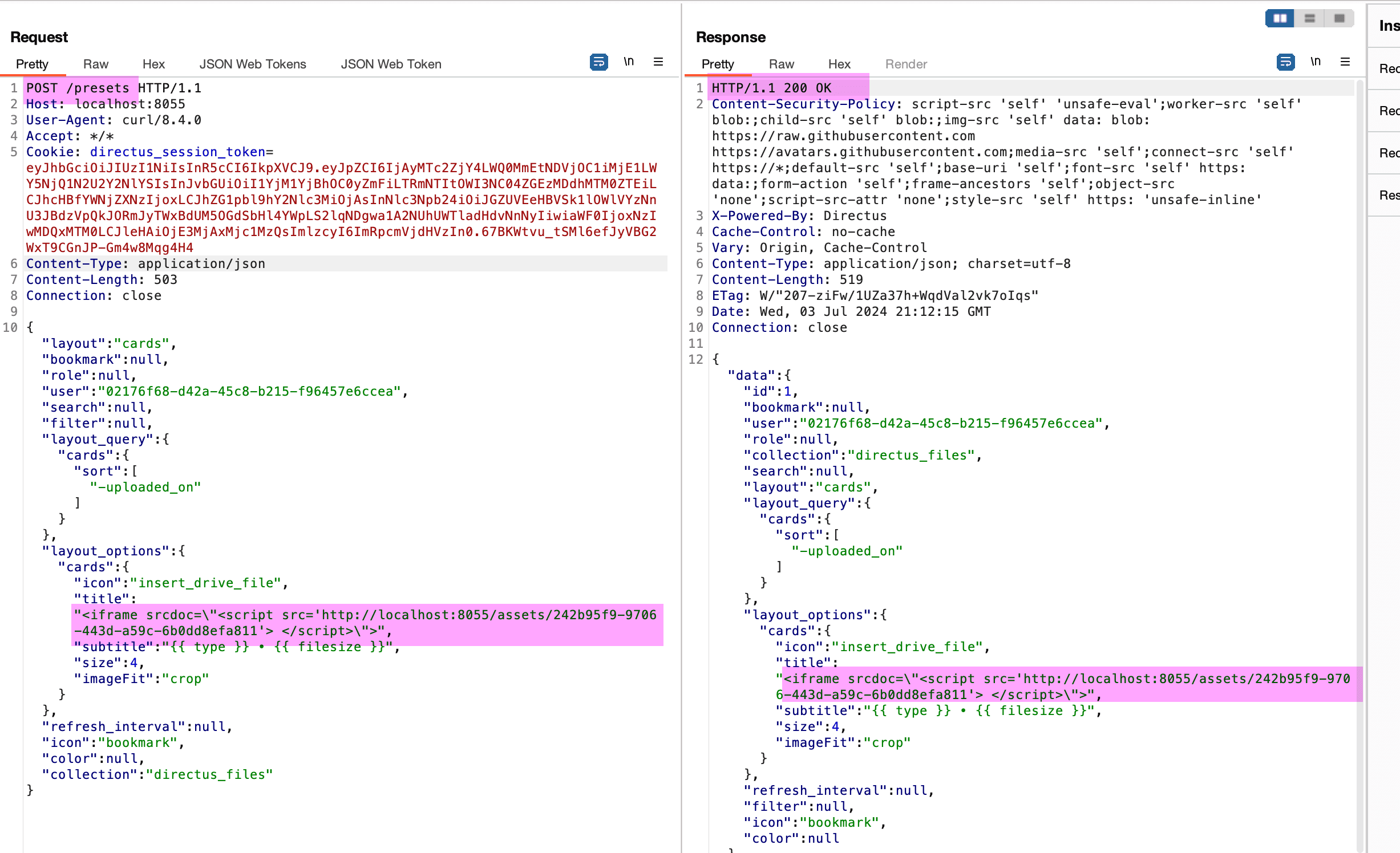This screenshot has width=1400, height=853.
Task: Click the Host: localhost:8055 header
Action: click(x=106, y=104)
